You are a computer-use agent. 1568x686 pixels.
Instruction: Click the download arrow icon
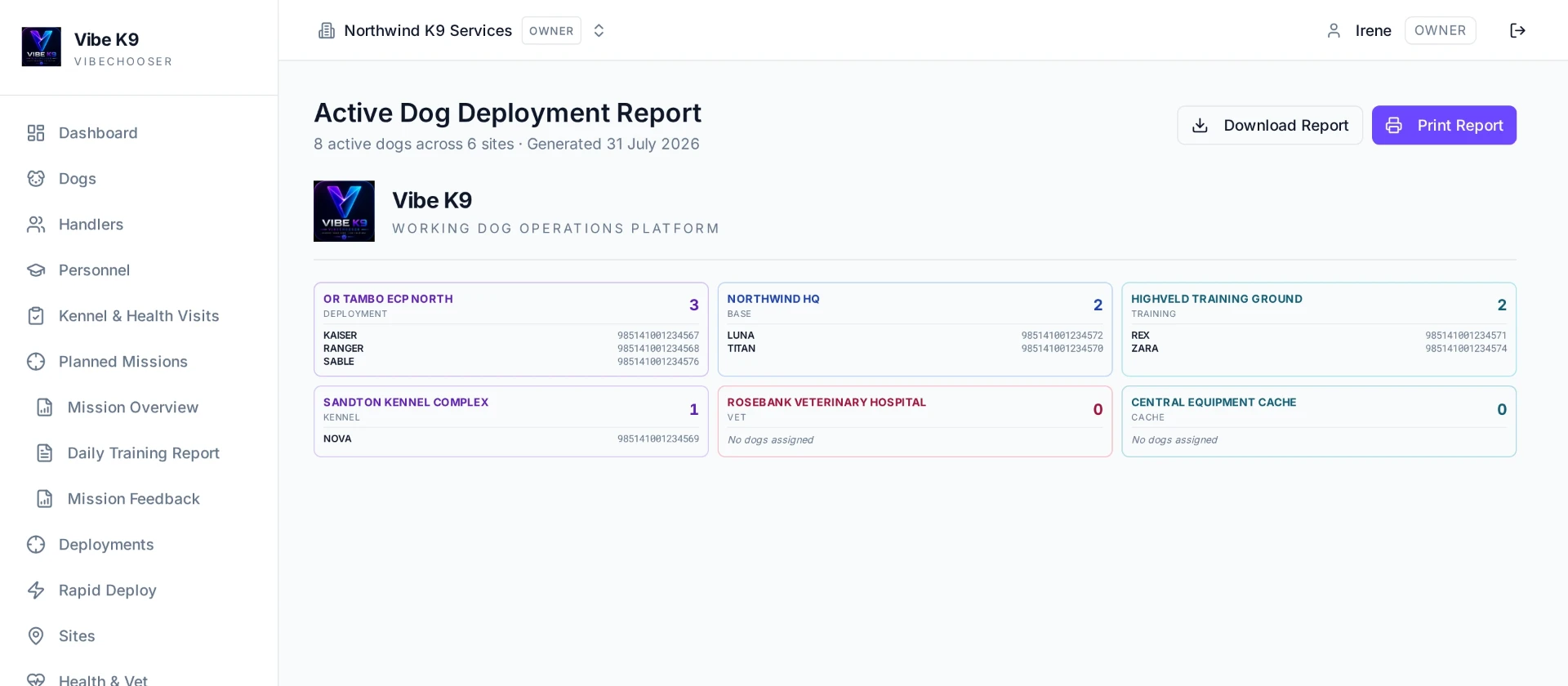[1200, 125]
